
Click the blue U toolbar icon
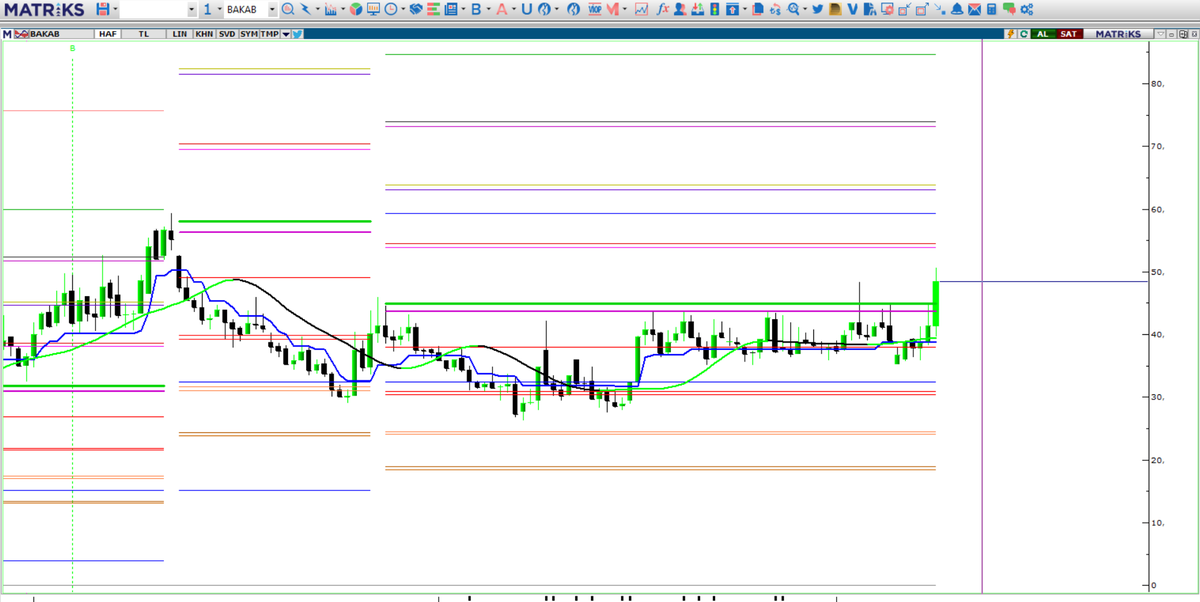pos(526,9)
